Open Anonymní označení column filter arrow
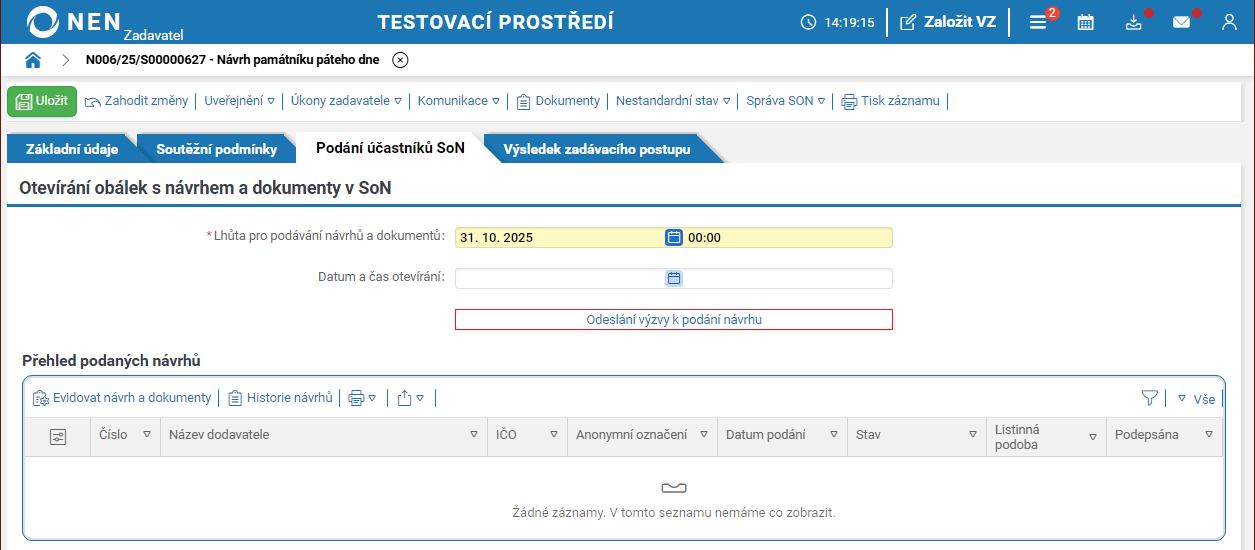 (x=703, y=435)
